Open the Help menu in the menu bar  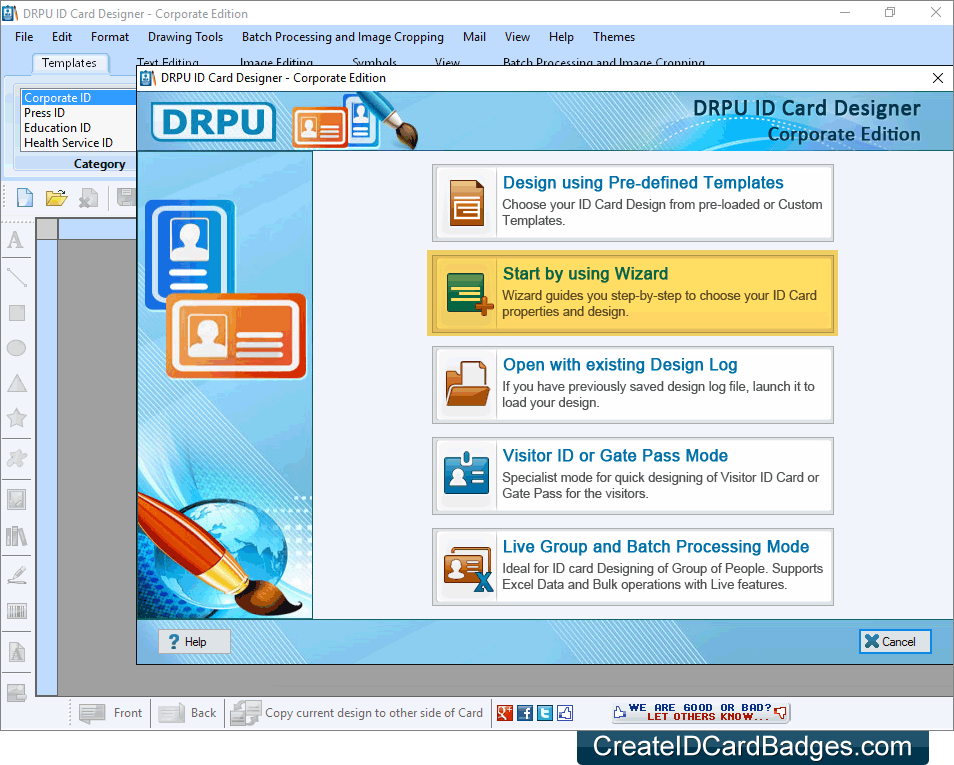click(562, 37)
